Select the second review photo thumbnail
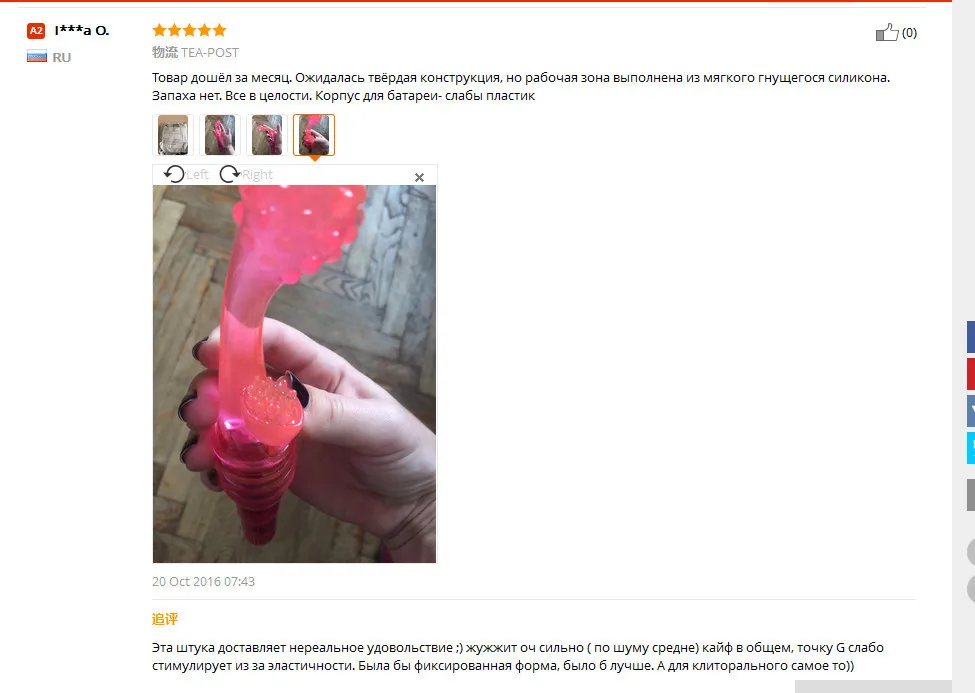 [x=220, y=135]
